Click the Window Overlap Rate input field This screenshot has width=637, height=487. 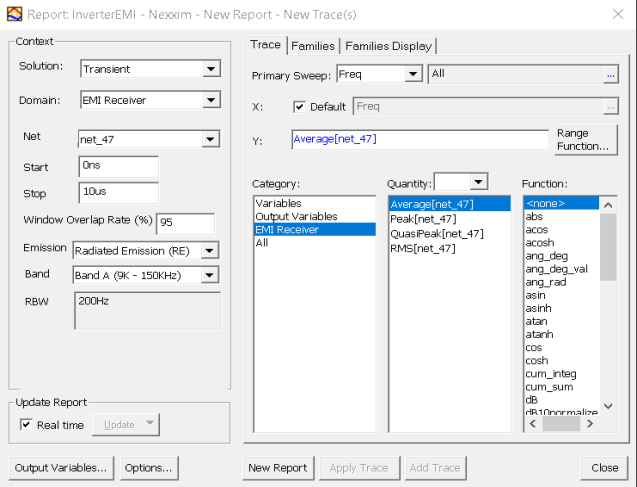pyautogui.click(x=185, y=223)
